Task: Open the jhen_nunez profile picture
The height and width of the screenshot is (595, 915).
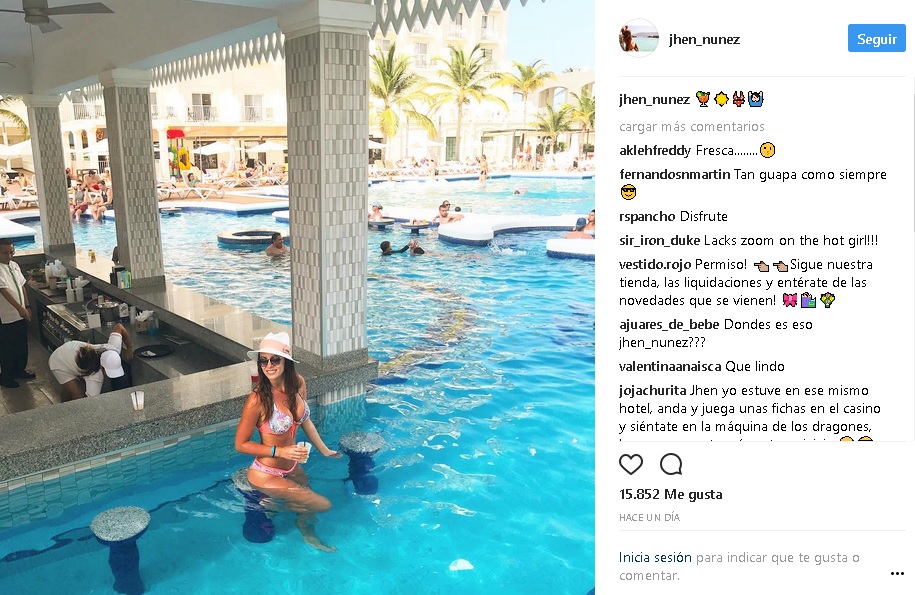Action: 638,38
